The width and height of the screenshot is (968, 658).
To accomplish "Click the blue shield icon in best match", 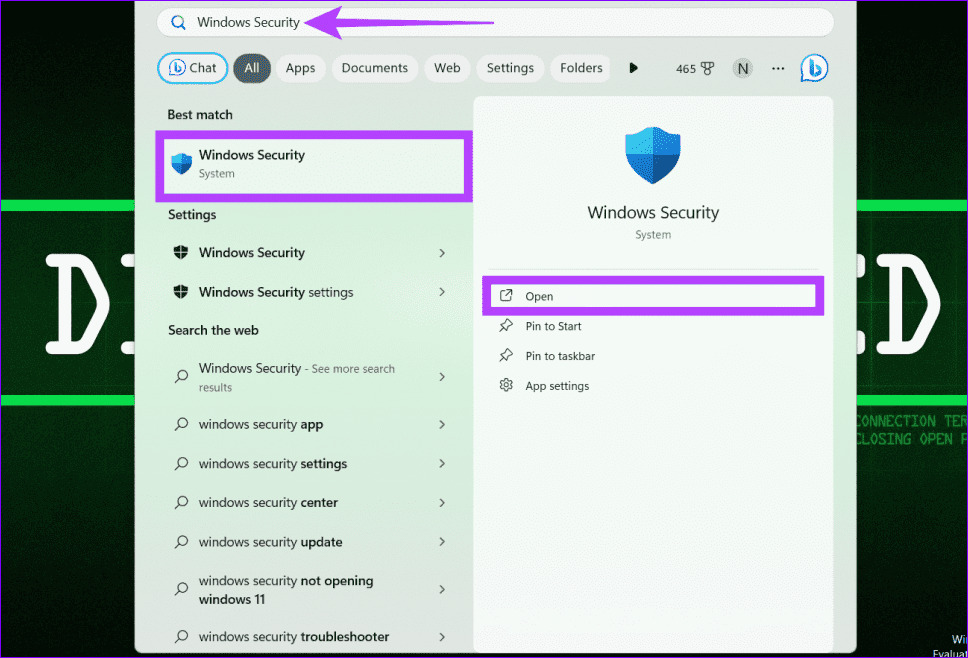I will 182,164.
